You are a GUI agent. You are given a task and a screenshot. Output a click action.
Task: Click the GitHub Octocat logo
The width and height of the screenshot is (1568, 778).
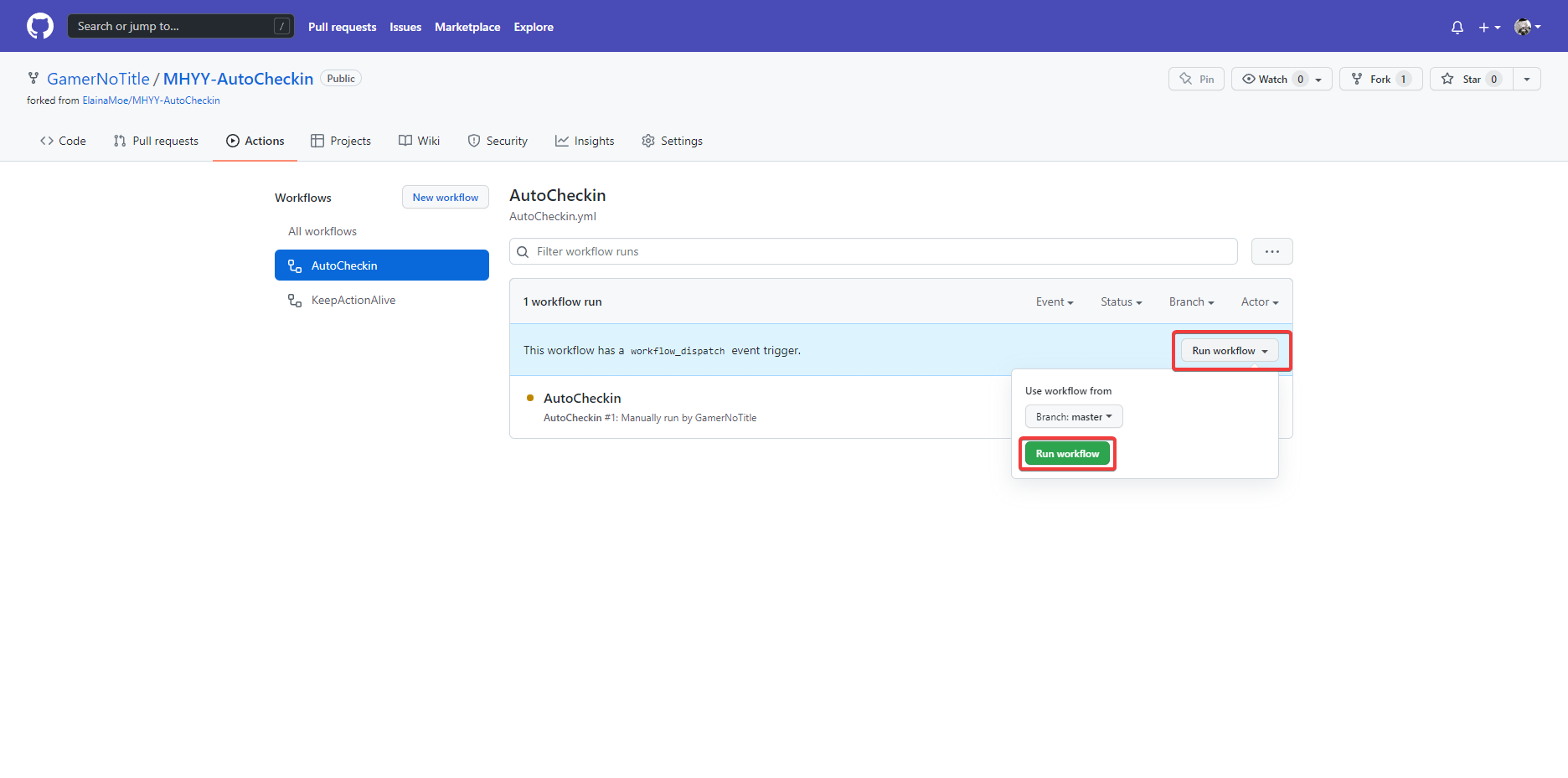pyautogui.click(x=40, y=26)
